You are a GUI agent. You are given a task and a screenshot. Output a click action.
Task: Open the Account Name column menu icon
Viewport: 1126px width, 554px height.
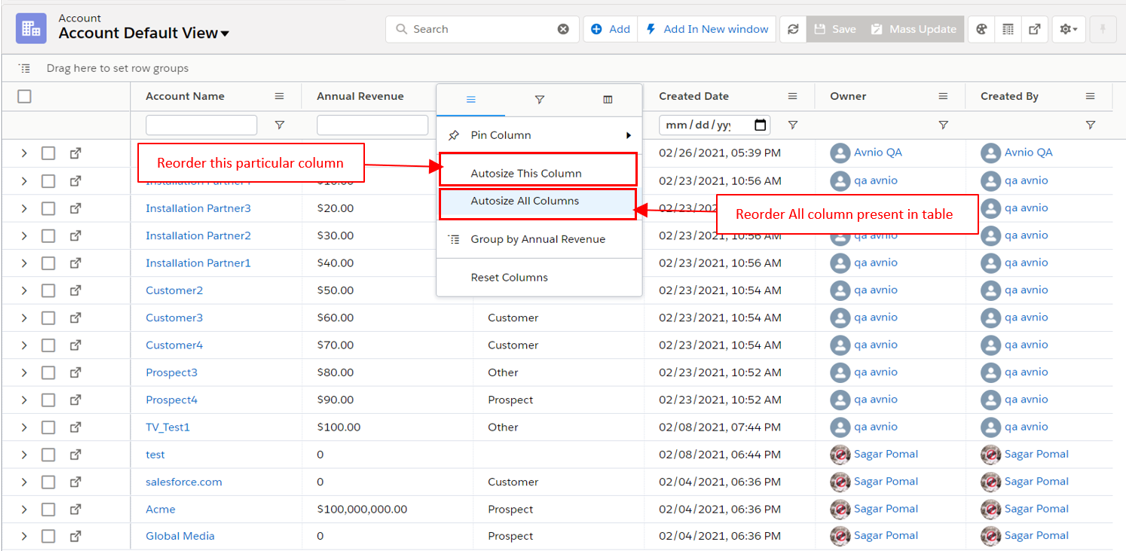[x=280, y=97]
